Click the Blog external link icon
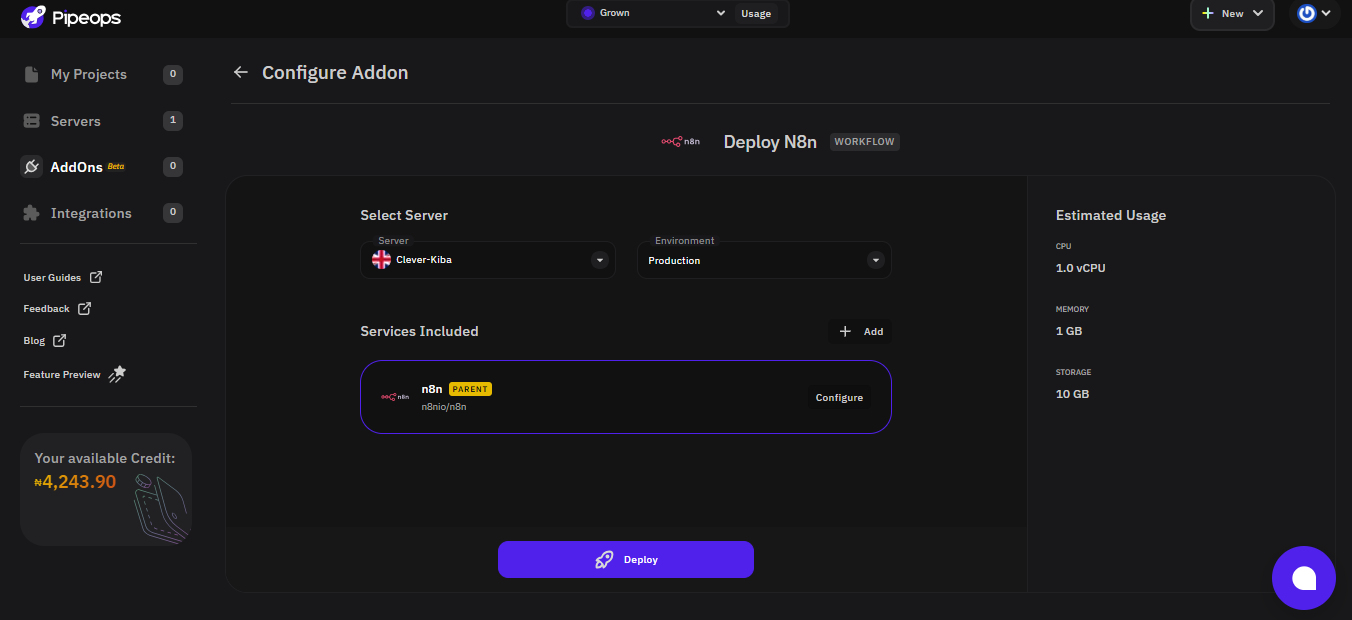The image size is (1352, 620). pyautogui.click(x=60, y=340)
